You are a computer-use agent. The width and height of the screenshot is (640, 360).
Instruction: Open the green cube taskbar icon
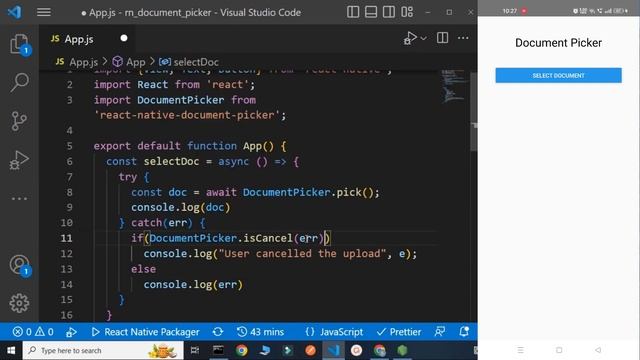point(402,351)
